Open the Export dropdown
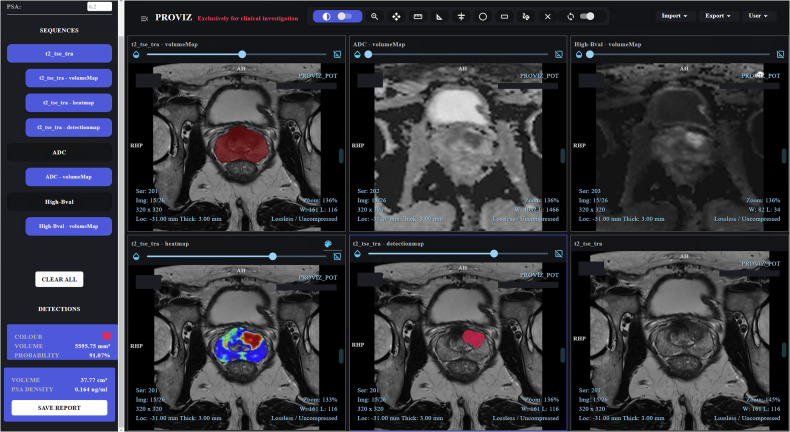The width and height of the screenshot is (790, 432). click(x=717, y=16)
